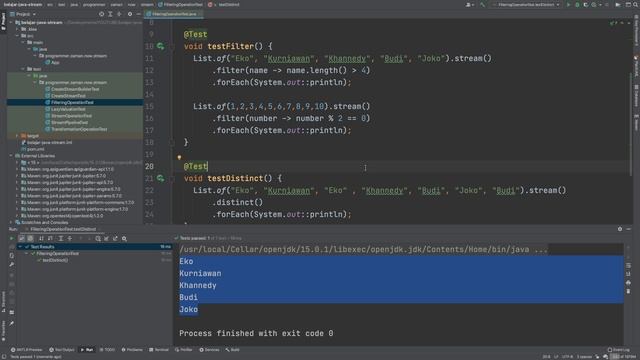Click the wrench icon in Run sidebar
Viewport: 640px width, 360px height.
[11, 264]
